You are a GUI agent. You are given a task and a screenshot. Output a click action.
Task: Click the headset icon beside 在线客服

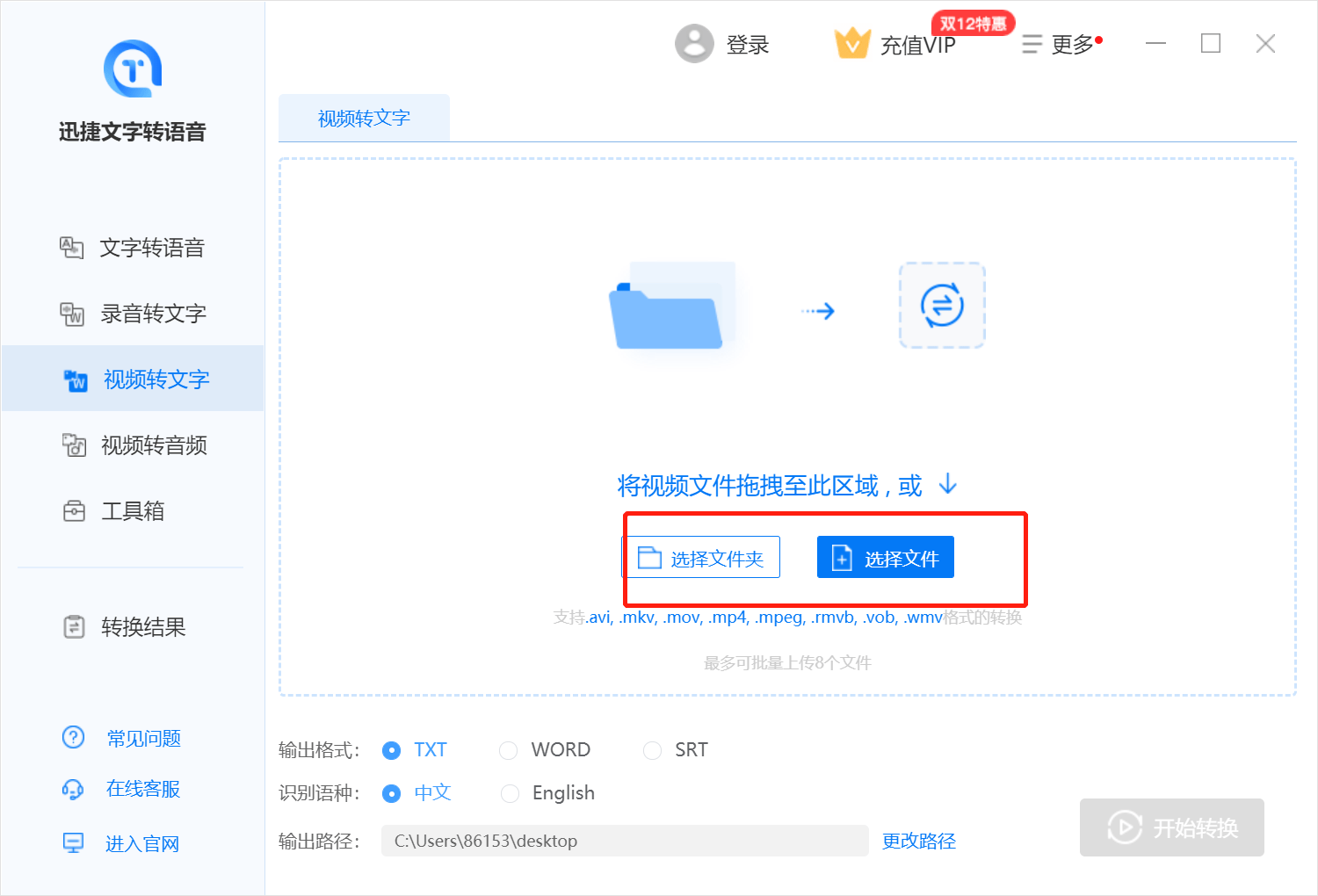(x=73, y=789)
